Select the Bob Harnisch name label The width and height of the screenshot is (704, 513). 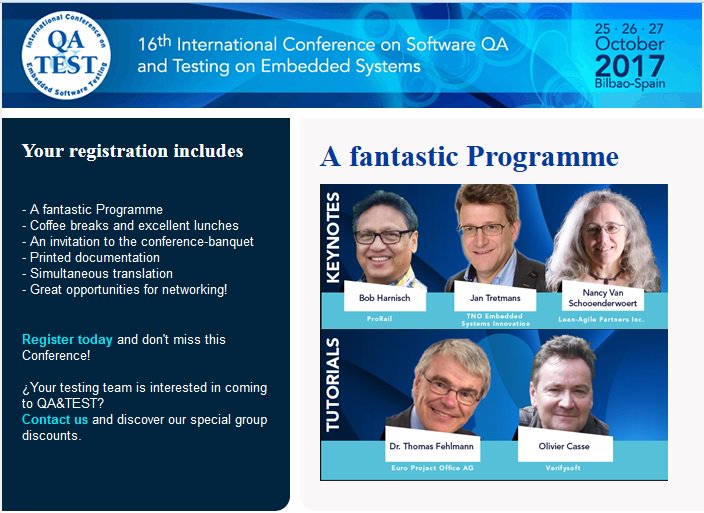pos(385,297)
